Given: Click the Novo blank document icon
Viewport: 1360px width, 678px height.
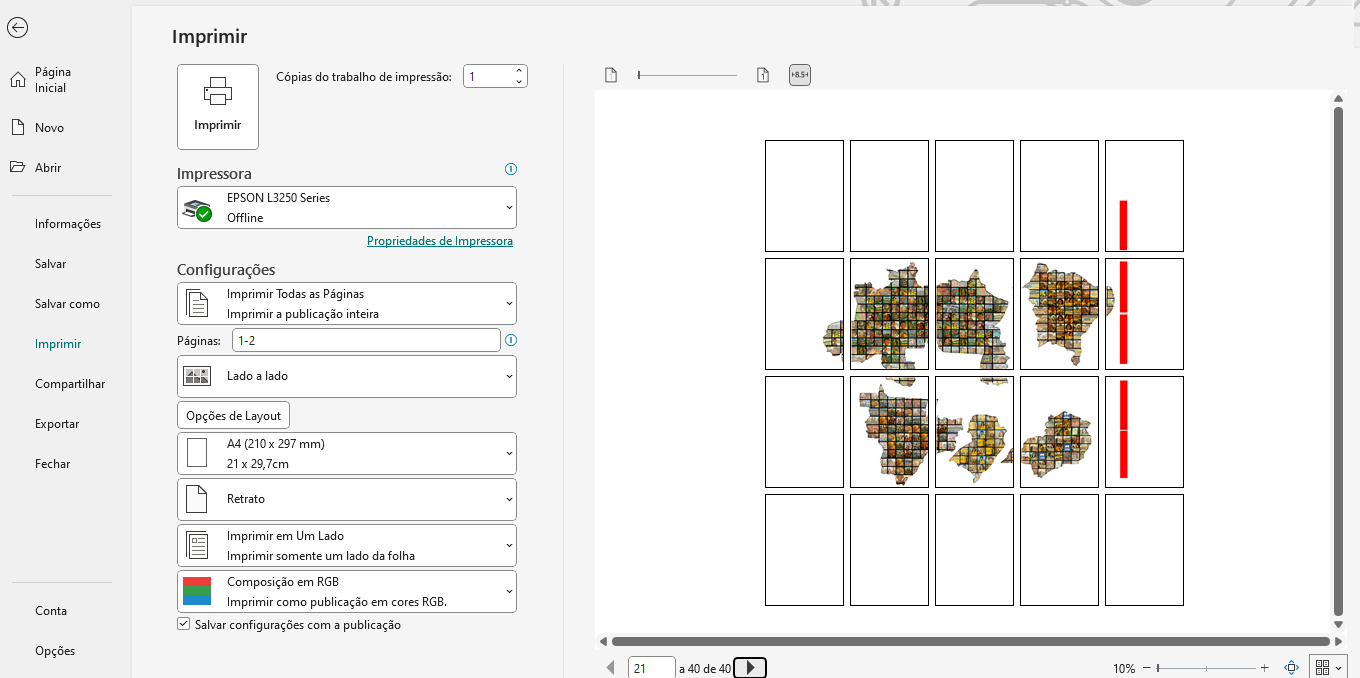Looking at the screenshot, I should click(x=17, y=128).
